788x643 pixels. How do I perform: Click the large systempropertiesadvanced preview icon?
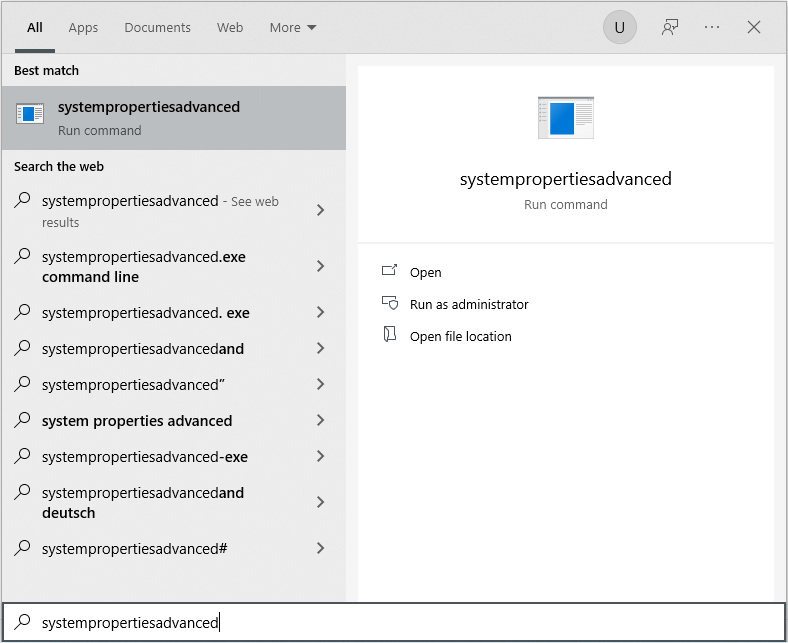coord(565,118)
